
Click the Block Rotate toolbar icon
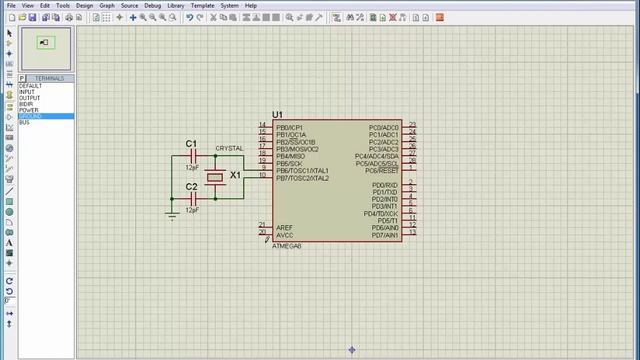pos(266,18)
